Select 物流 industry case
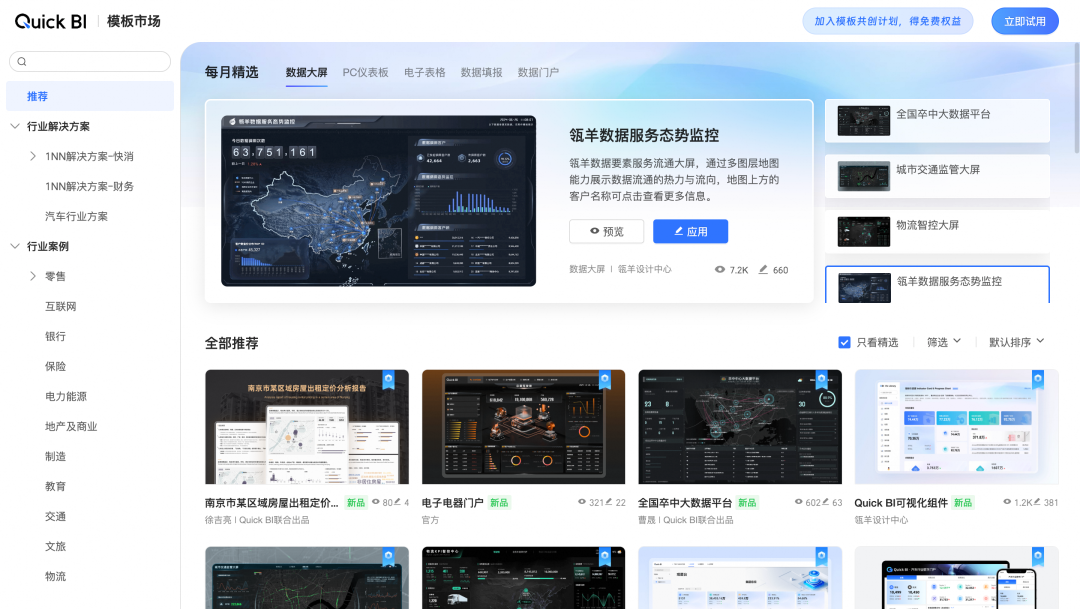The width and height of the screenshot is (1080, 609). coord(56,576)
